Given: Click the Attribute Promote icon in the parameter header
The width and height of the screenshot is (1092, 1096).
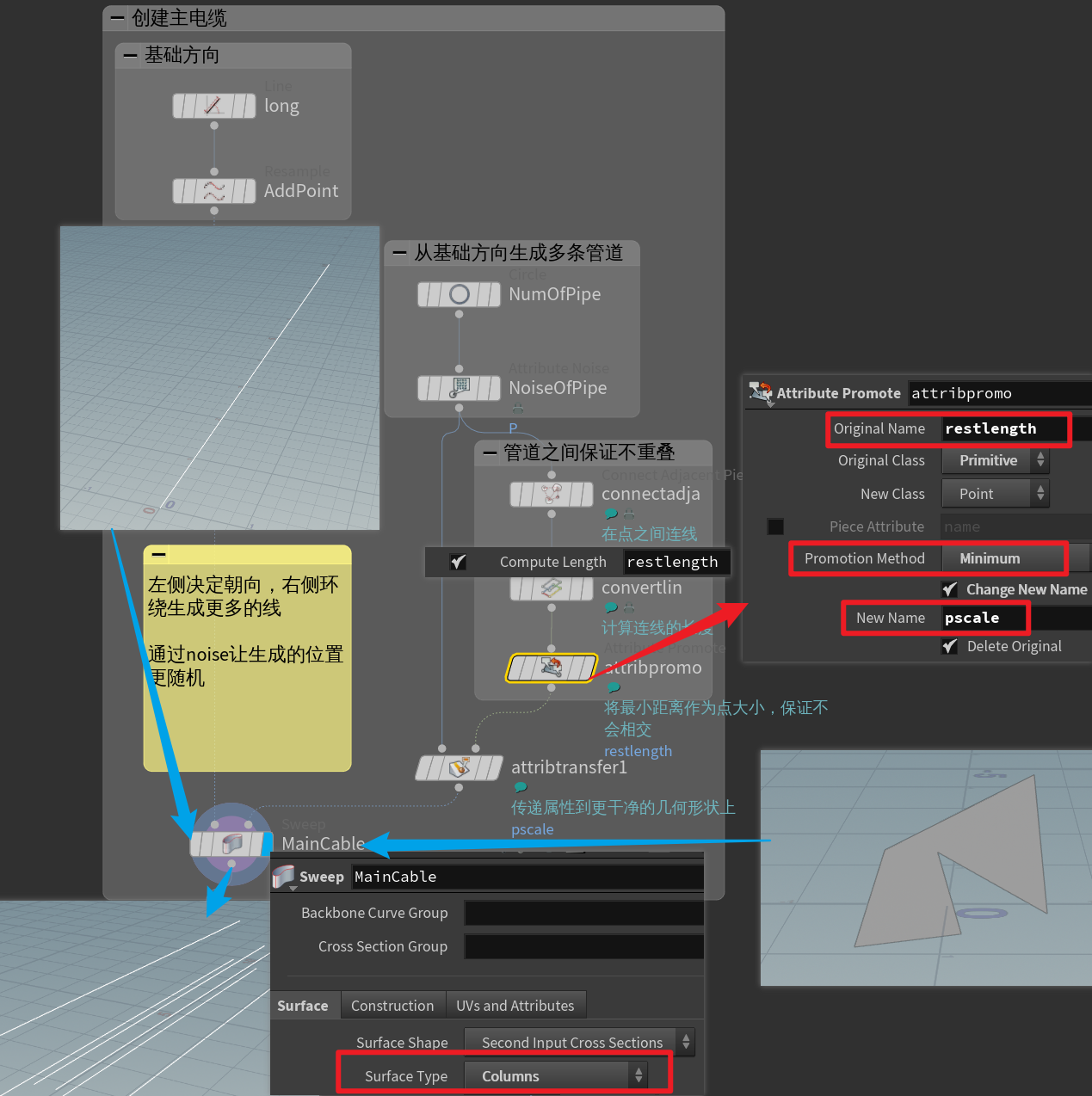Looking at the screenshot, I should click(761, 393).
